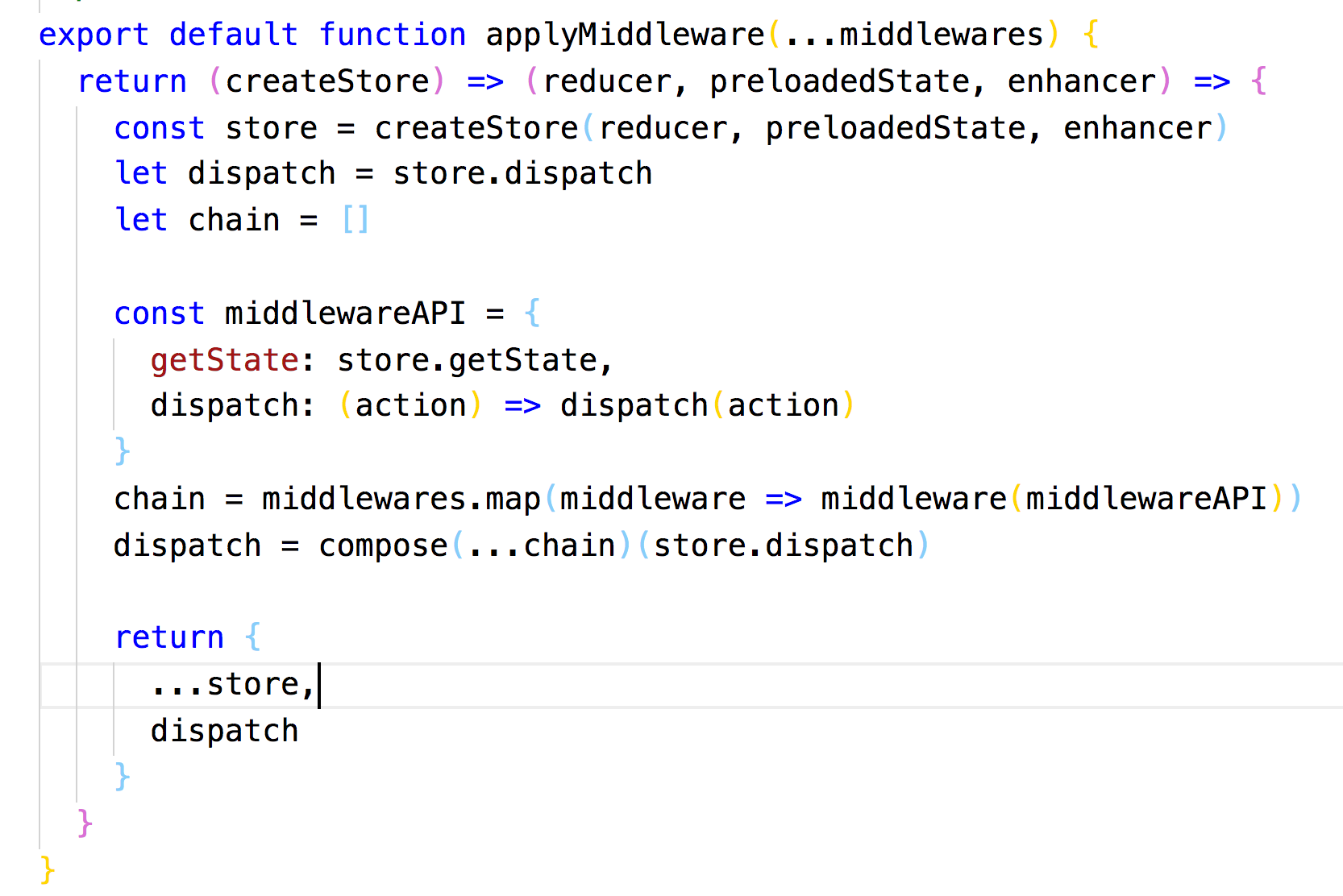Click 'preloadedState' in arrow function parameters
The image size is (1343, 896).
[839, 81]
